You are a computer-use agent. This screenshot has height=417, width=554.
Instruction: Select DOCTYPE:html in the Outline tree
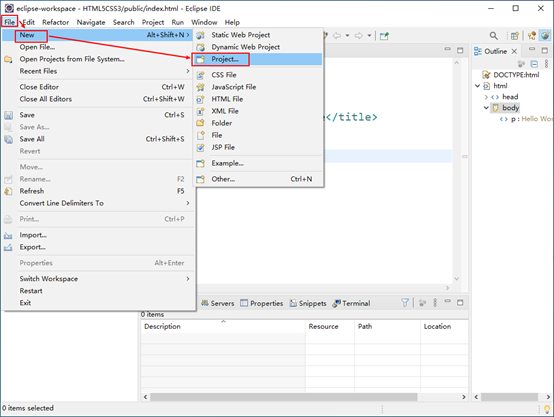[x=516, y=75]
